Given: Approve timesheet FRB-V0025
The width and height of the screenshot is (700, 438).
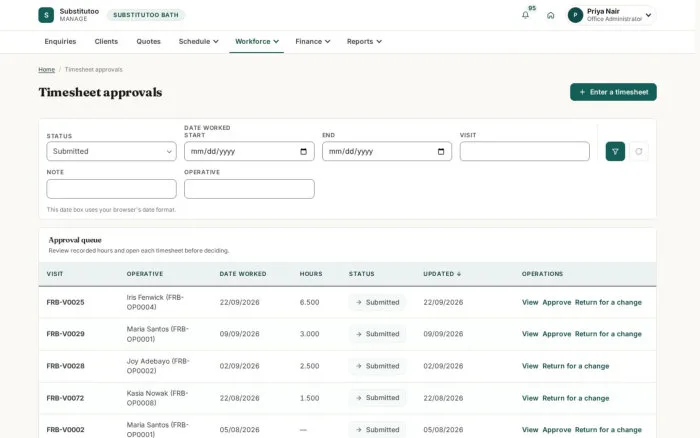Looking at the screenshot, I should 557,302.
